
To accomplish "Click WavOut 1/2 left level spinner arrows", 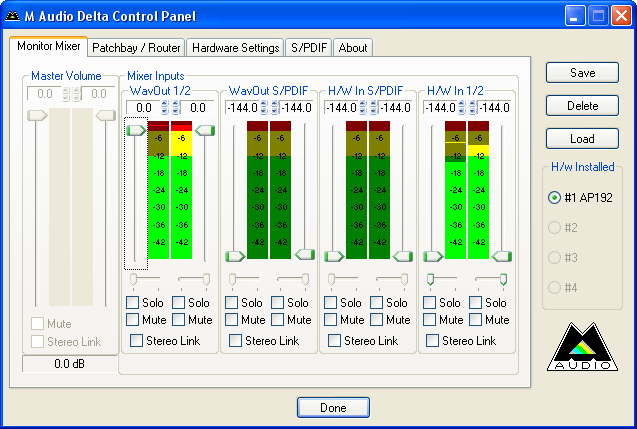I will (x=165, y=108).
